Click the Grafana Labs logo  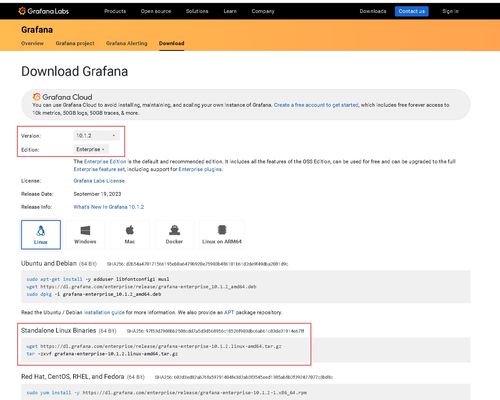[x=44, y=11]
